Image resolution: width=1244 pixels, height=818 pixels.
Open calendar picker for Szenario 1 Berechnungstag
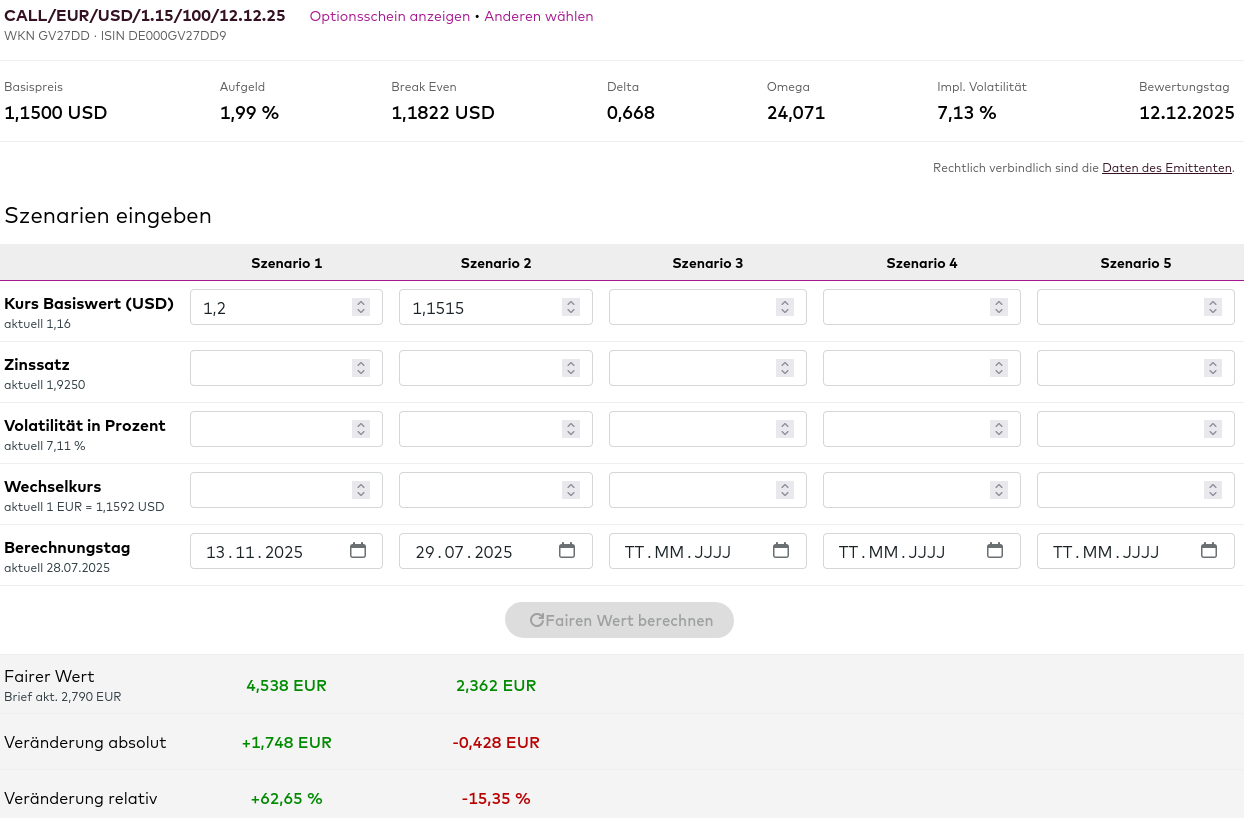358,551
